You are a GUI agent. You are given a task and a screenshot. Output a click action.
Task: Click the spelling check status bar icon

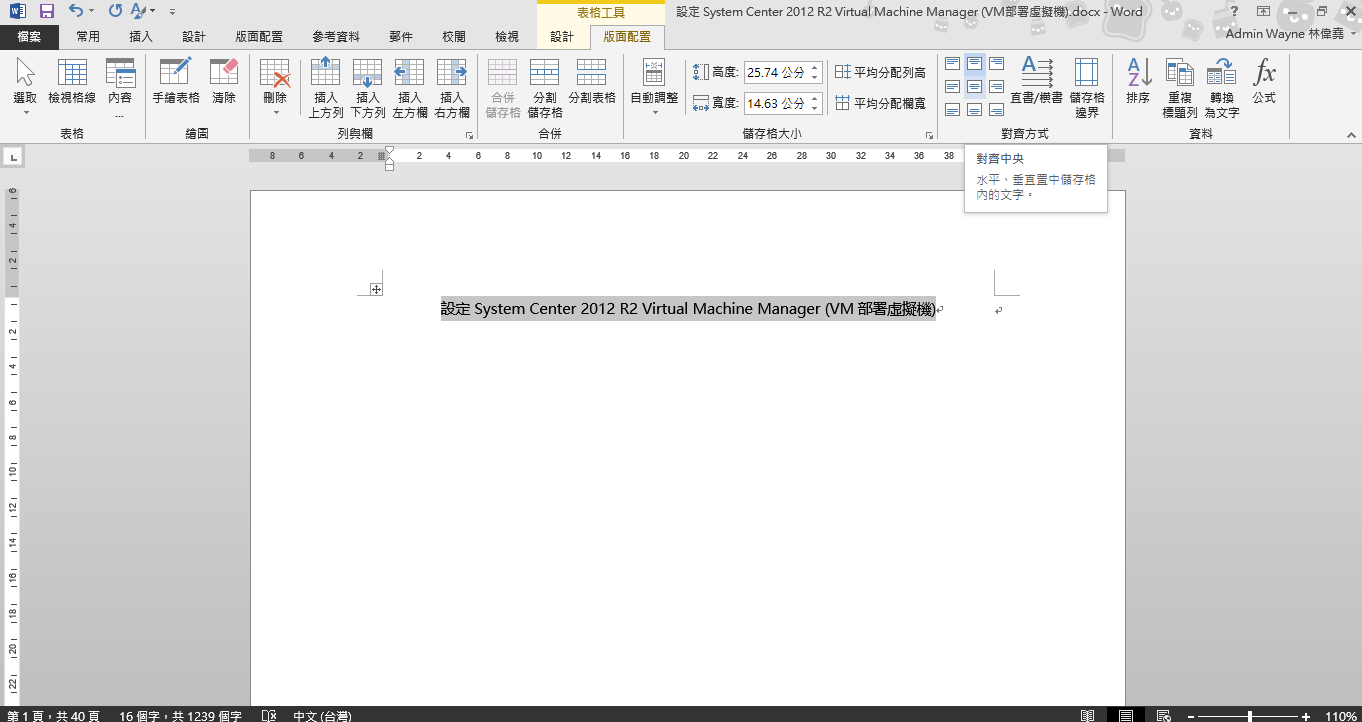click(268, 716)
